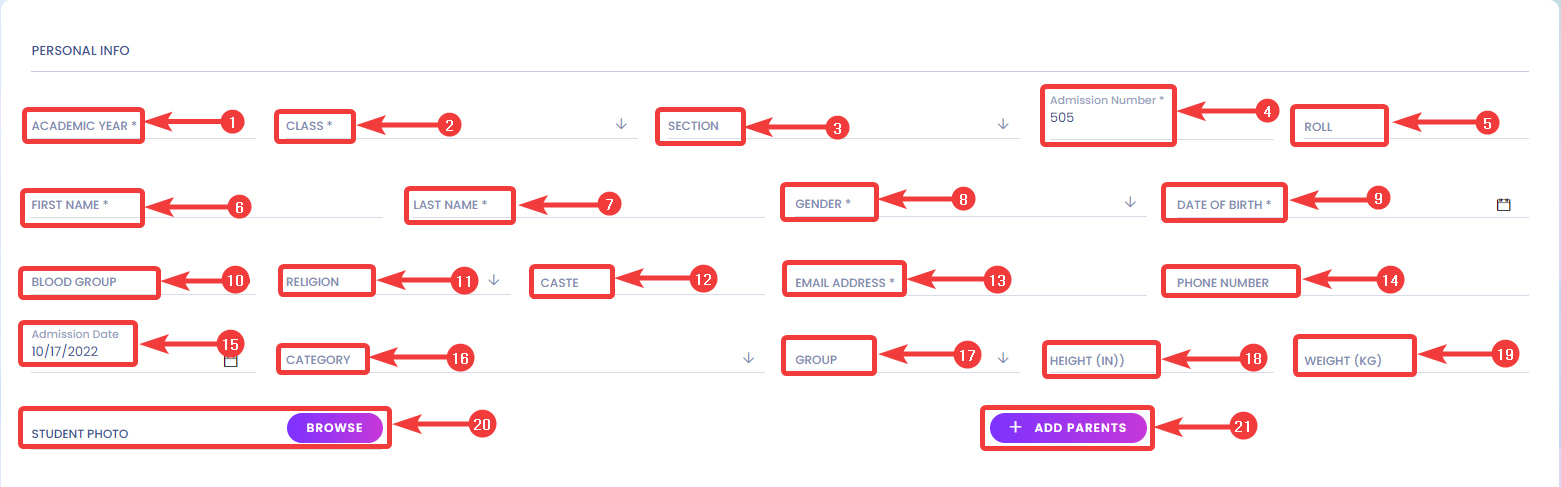Focus the Height (IN) field
Screen dimensions: 1561x487
click(1160, 360)
